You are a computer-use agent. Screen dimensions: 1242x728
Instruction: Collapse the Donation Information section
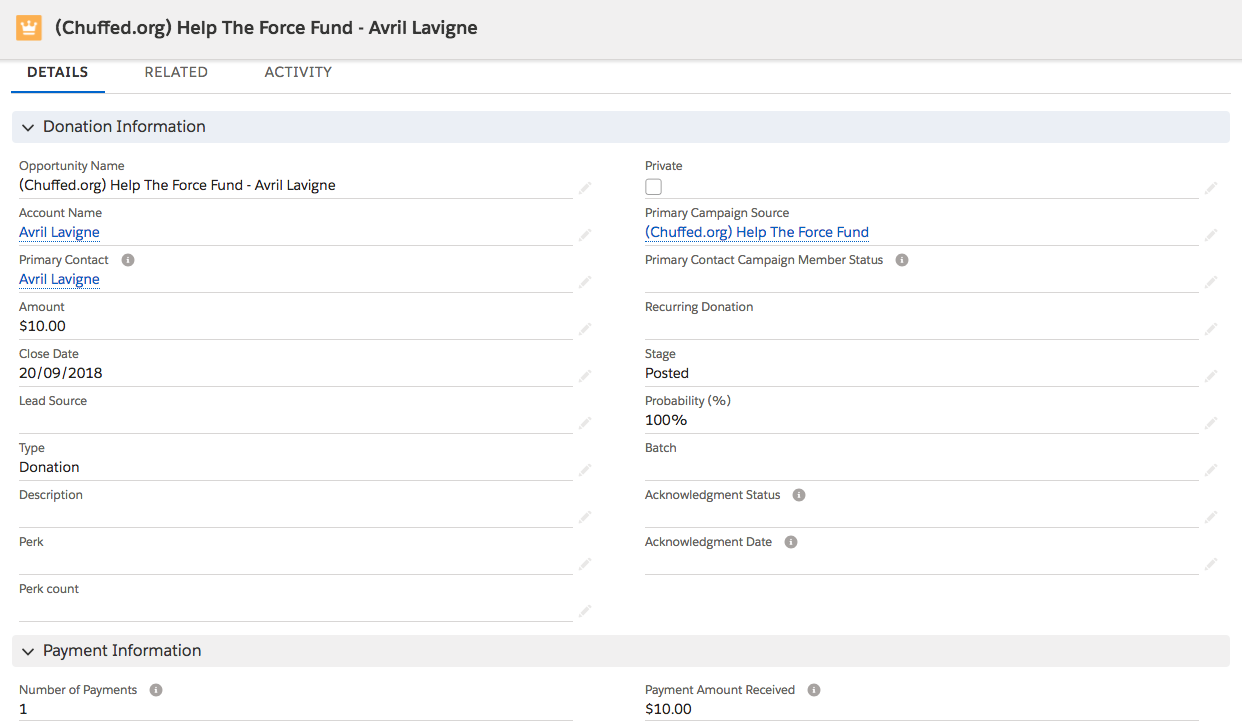pos(28,127)
